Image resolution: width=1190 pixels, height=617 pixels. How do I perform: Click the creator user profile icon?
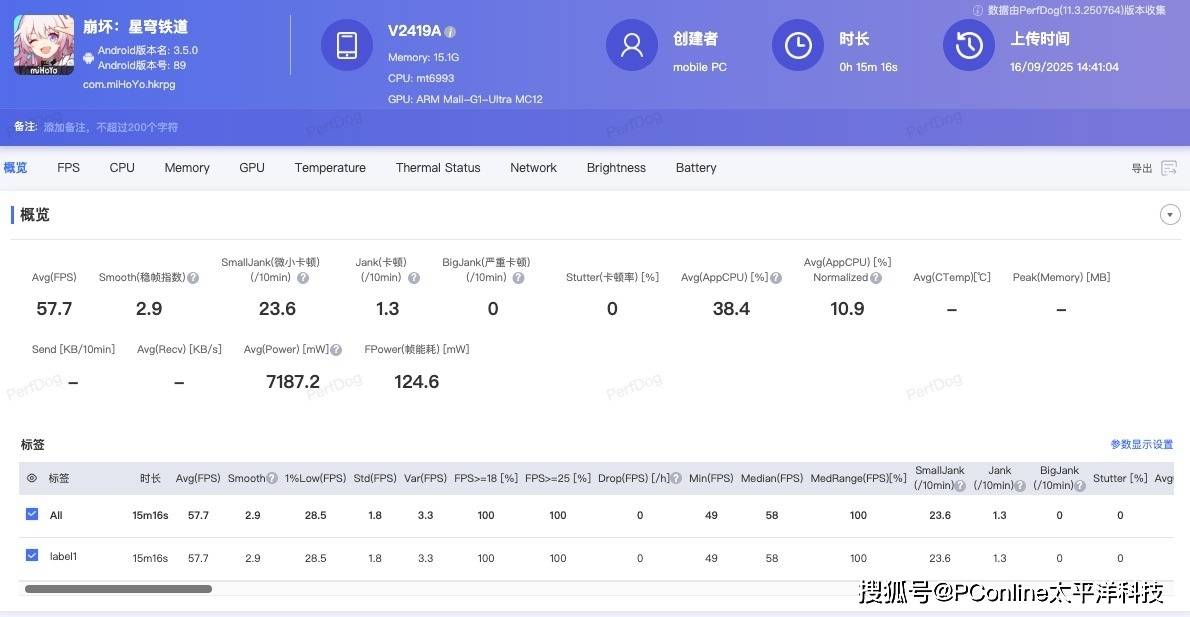(x=632, y=46)
